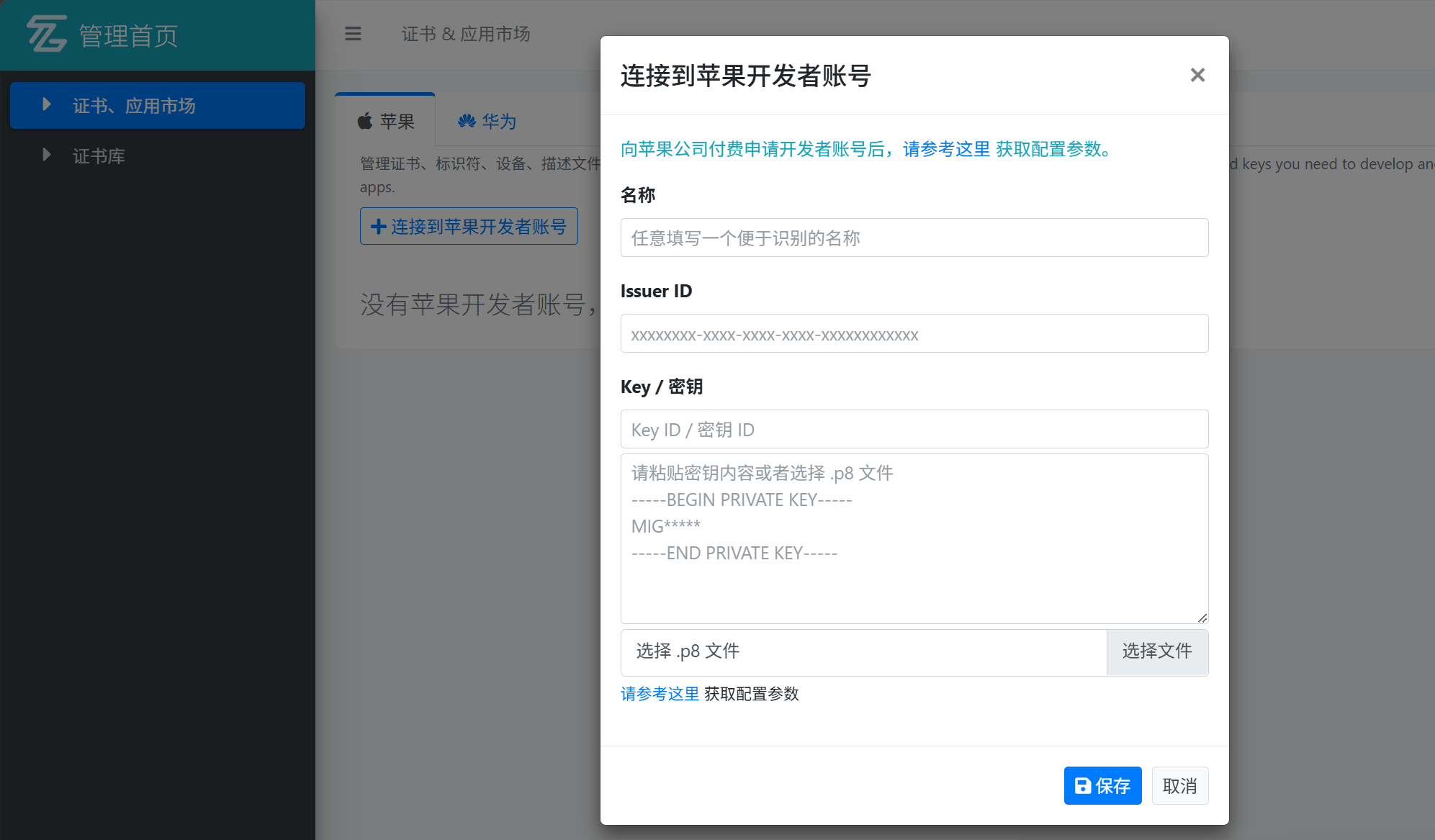Click the Key / 密钥 label

(x=662, y=387)
